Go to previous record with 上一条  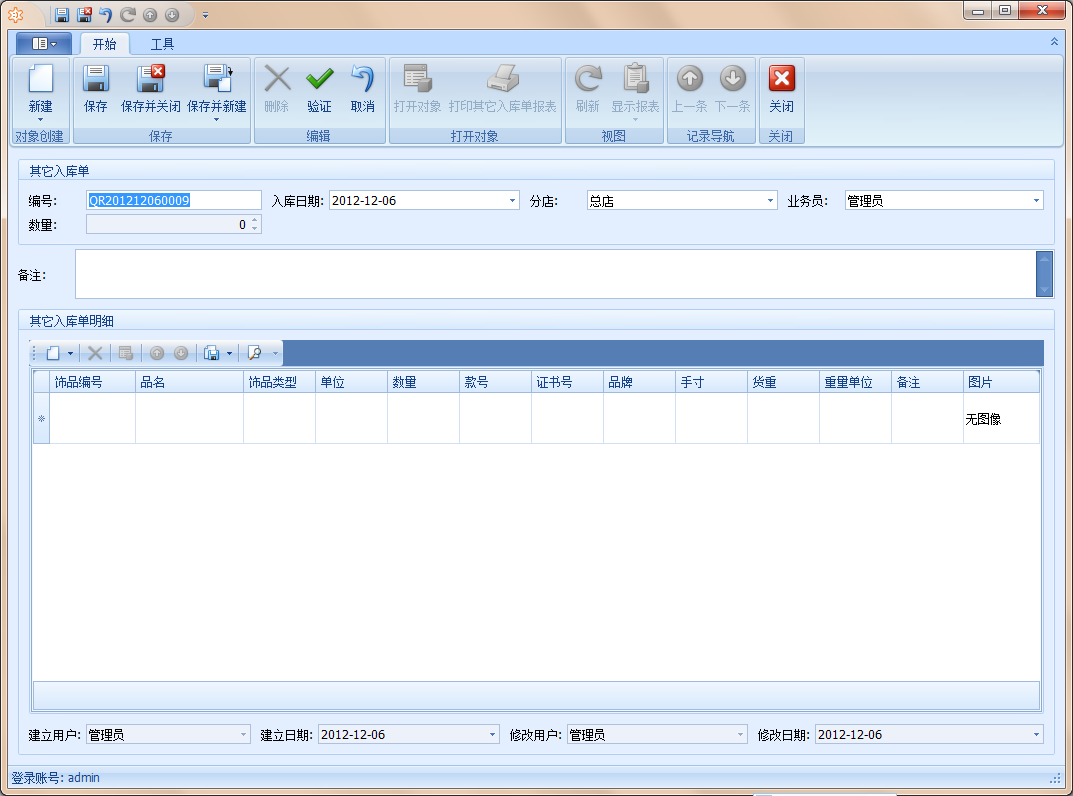pos(690,89)
